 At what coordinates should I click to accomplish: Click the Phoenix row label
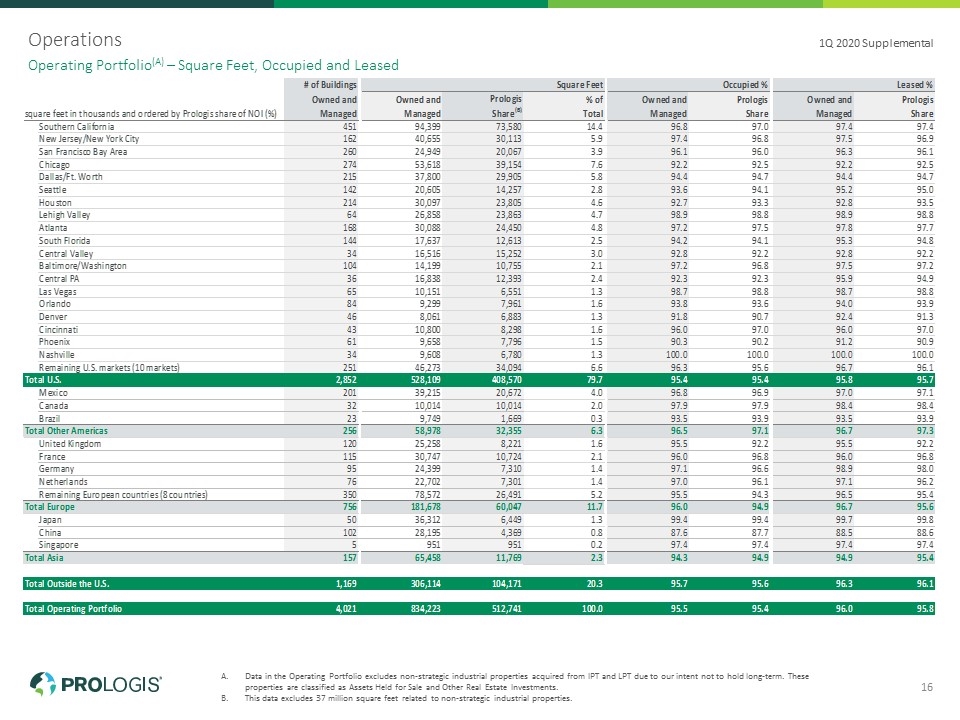pyautogui.click(x=54, y=342)
